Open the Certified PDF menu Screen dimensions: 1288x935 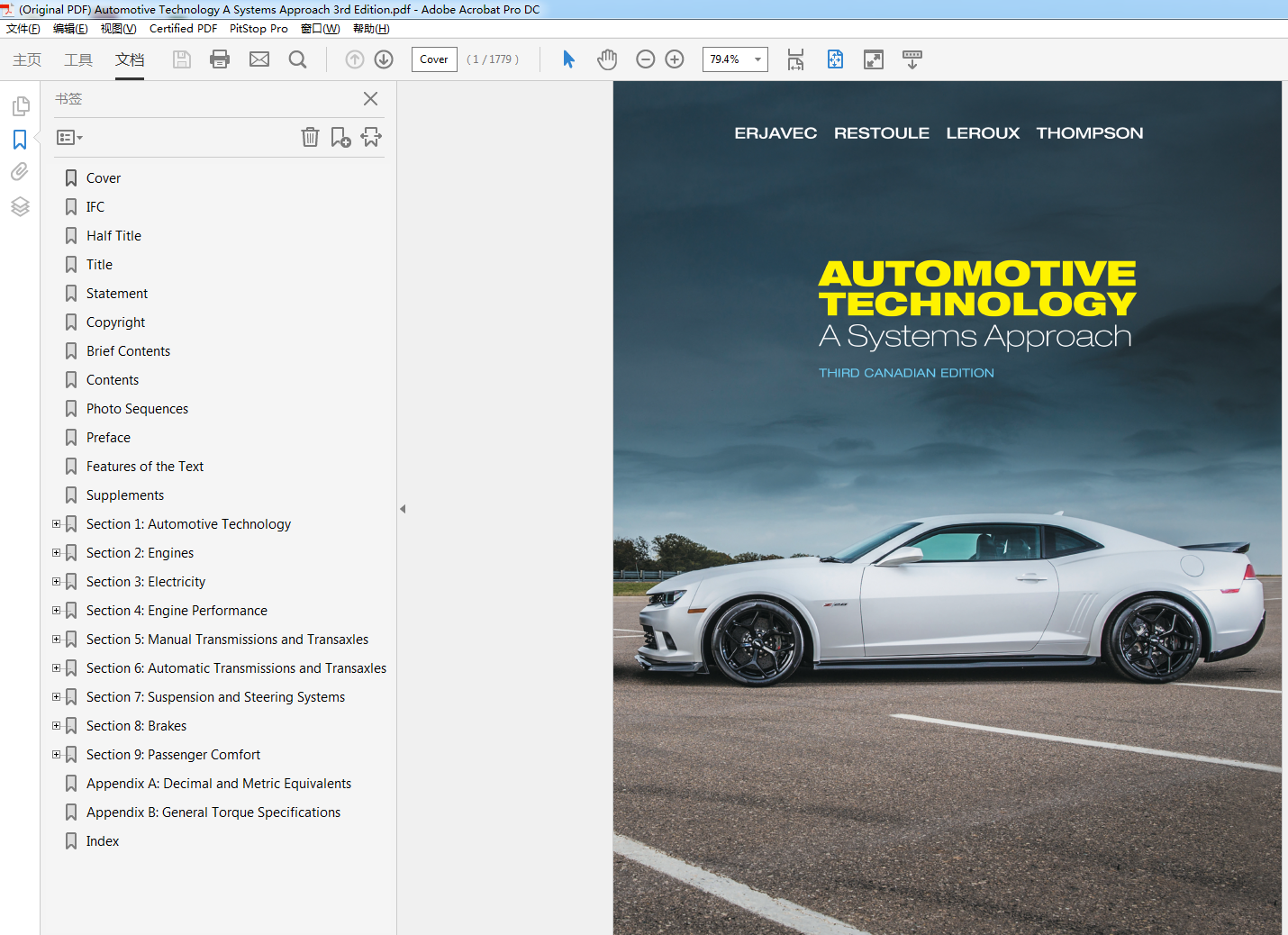coord(183,29)
